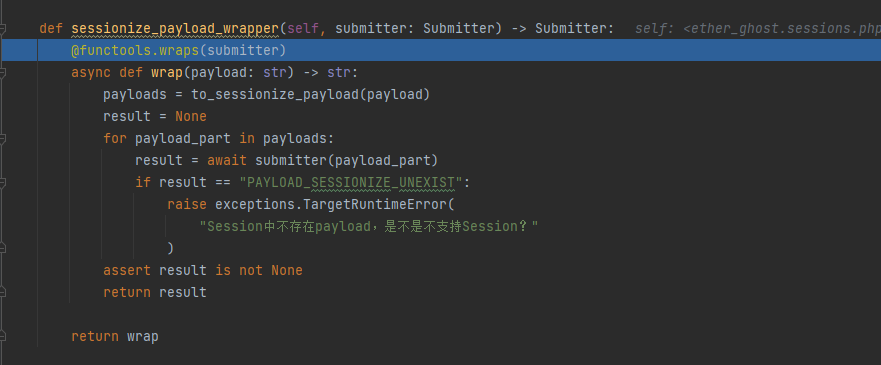Click the return result statement

(x=155, y=292)
